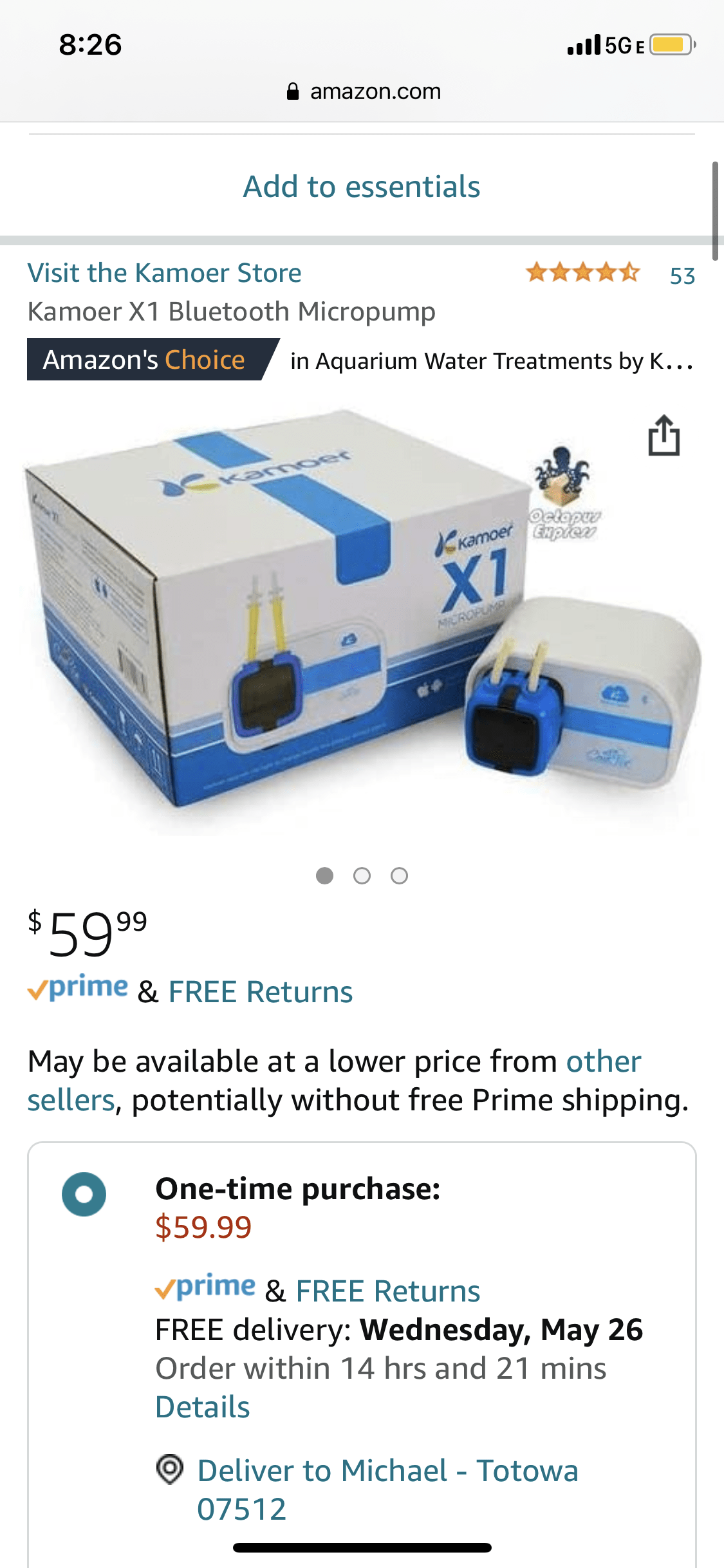Tap the Prime logo below the price
The image size is (724, 1568).
click(x=78, y=988)
